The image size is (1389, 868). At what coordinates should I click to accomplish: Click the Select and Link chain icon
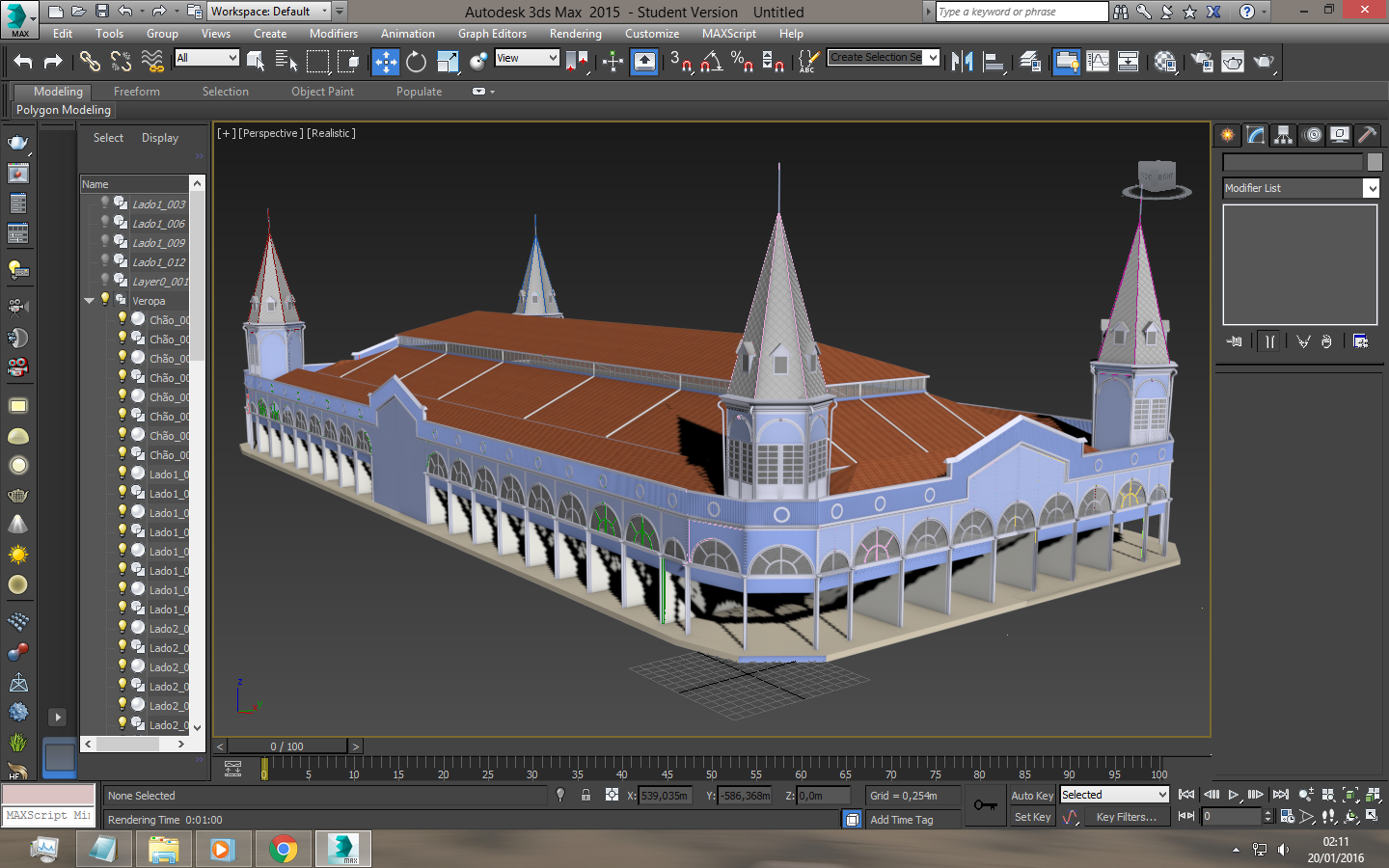tap(90, 62)
